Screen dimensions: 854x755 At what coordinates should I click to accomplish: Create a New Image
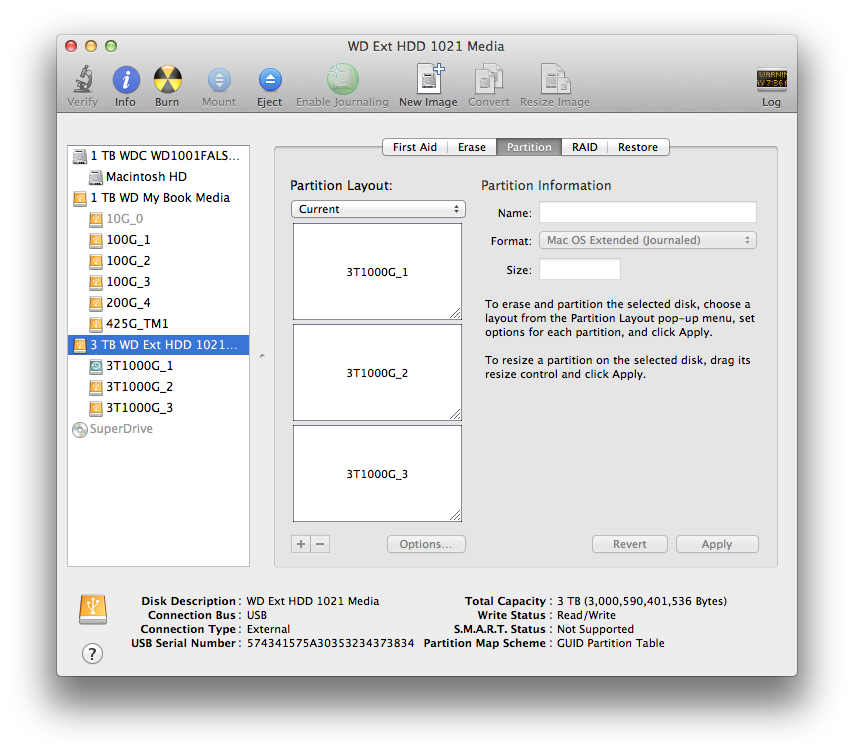click(430, 78)
